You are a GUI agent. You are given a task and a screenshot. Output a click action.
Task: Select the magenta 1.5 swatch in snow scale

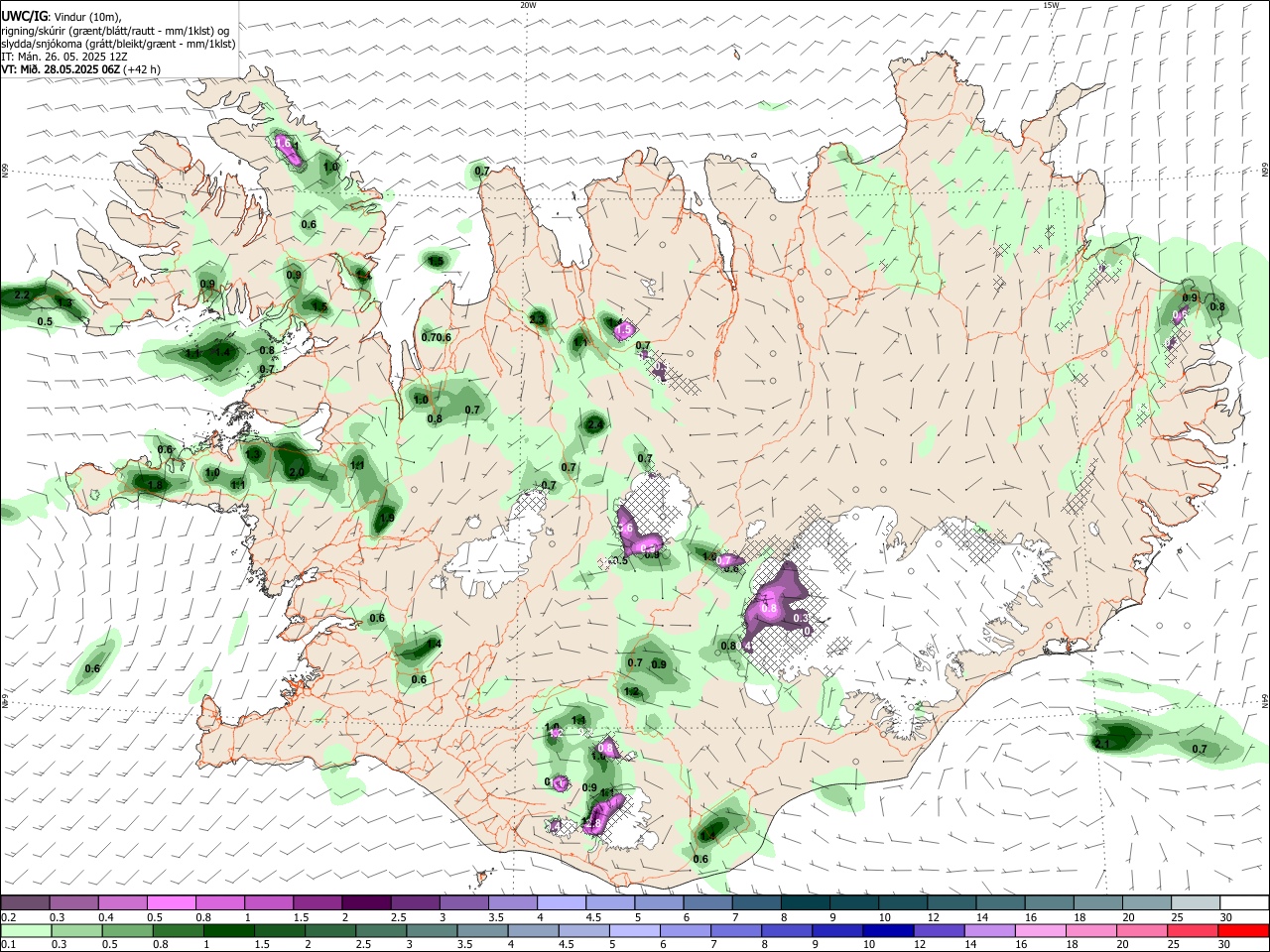[x=317, y=902]
